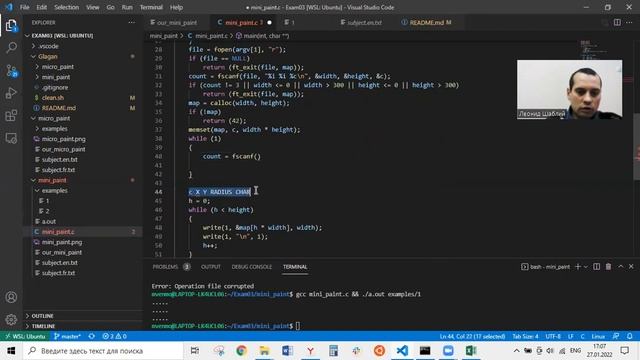Open the Accounts menu icon
The height and width of the screenshot is (360, 640).
click(x=11, y=297)
